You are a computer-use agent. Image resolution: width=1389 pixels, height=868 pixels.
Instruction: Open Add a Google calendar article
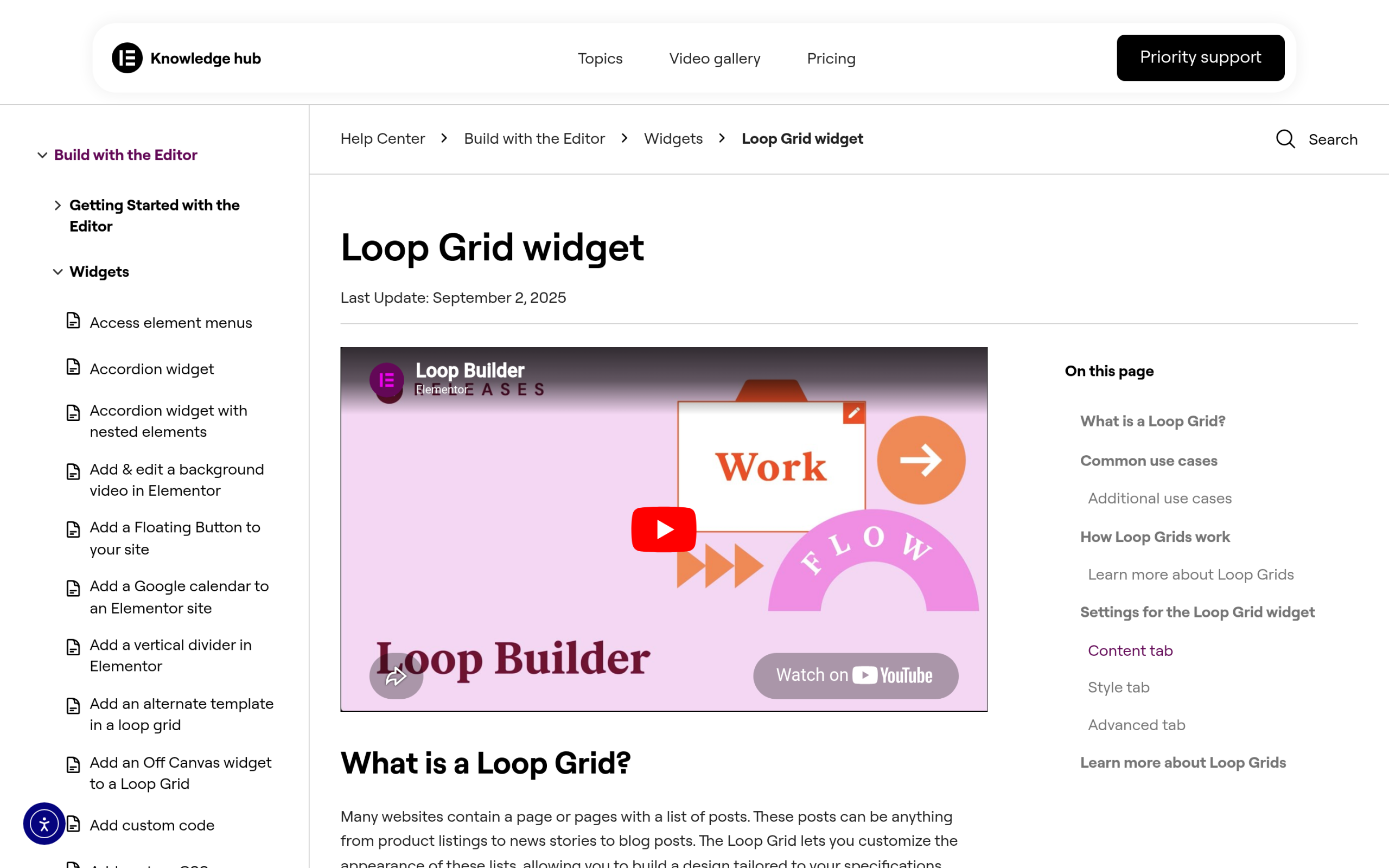179,597
